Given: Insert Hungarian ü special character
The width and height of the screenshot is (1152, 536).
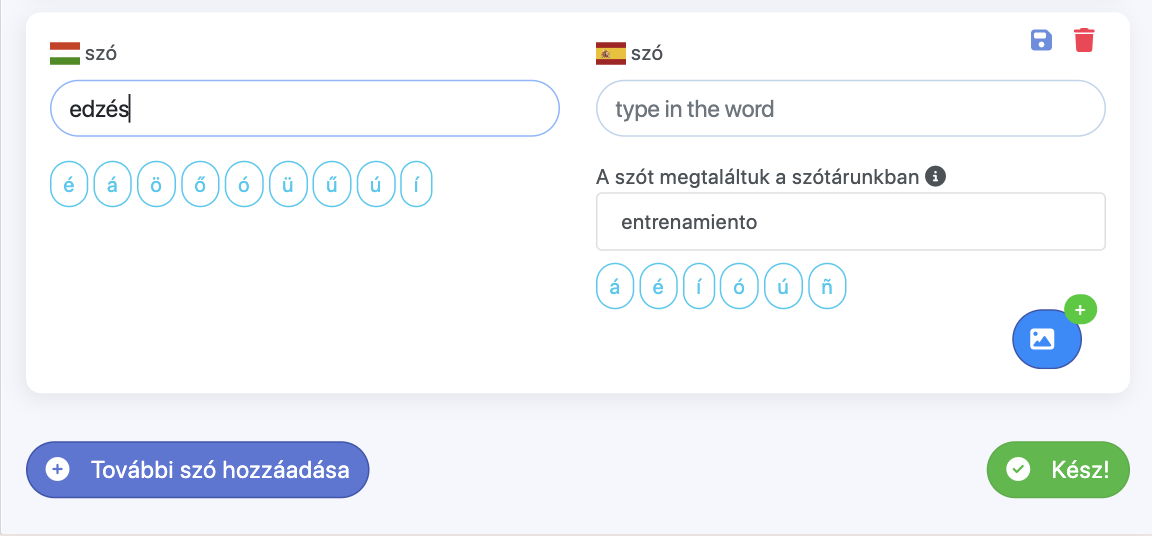Looking at the screenshot, I should (x=288, y=187).
